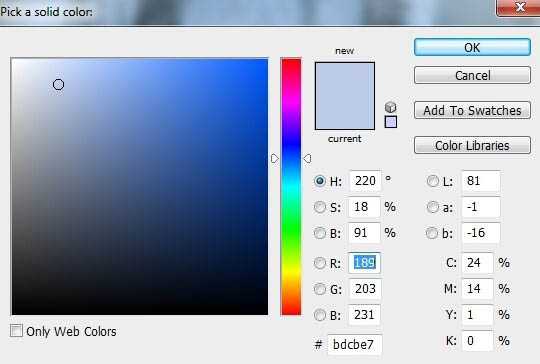Image resolution: width=540 pixels, height=364 pixels.
Task: Select the R red radio button
Action: tap(320, 263)
